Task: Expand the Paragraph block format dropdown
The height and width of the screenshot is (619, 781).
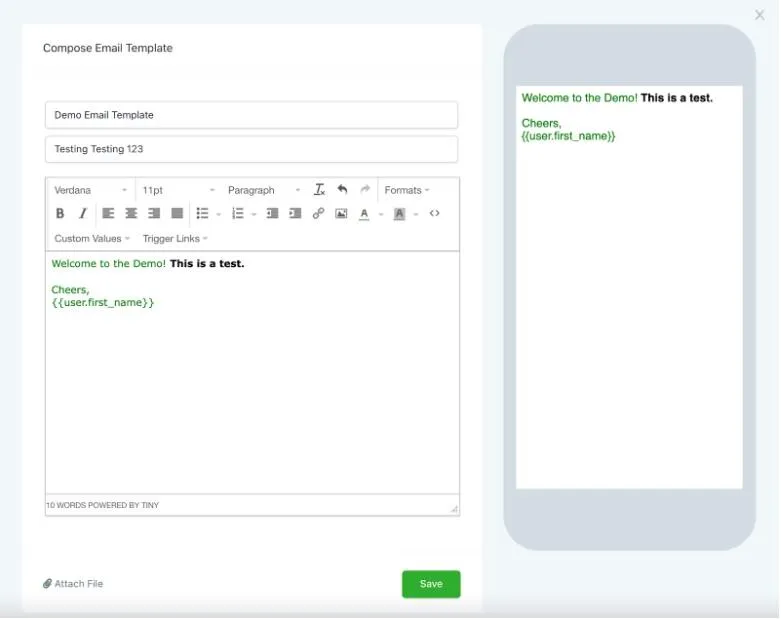Action: (x=263, y=190)
